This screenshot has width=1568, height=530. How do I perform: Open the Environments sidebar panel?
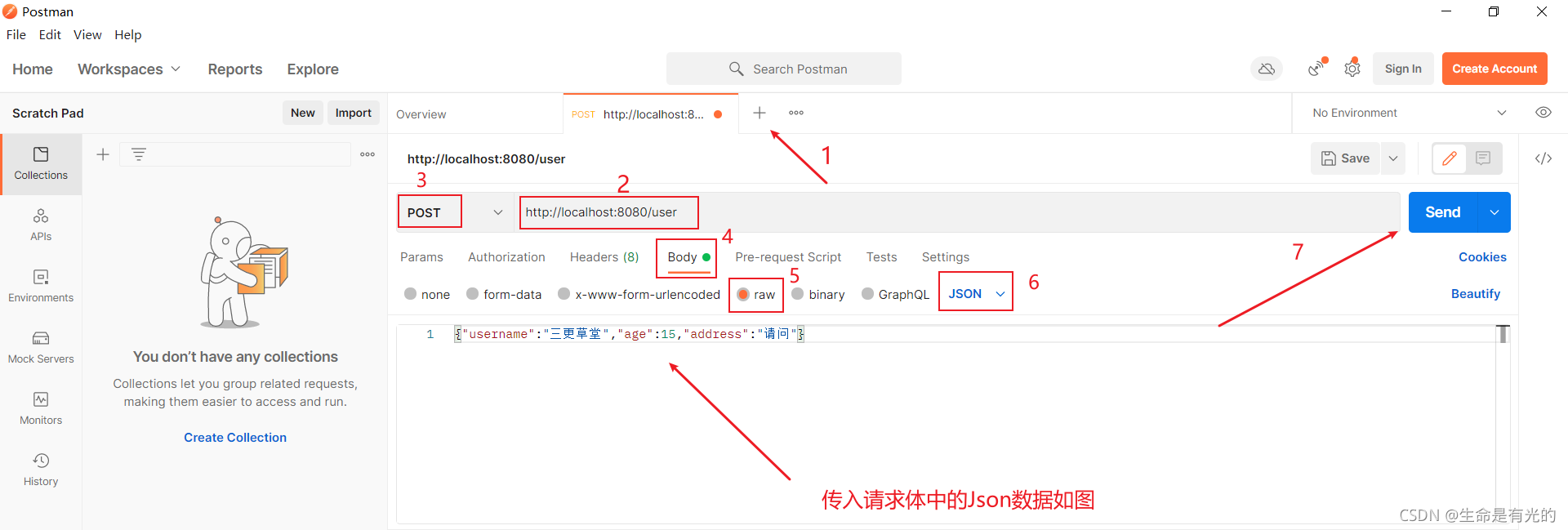[x=41, y=286]
